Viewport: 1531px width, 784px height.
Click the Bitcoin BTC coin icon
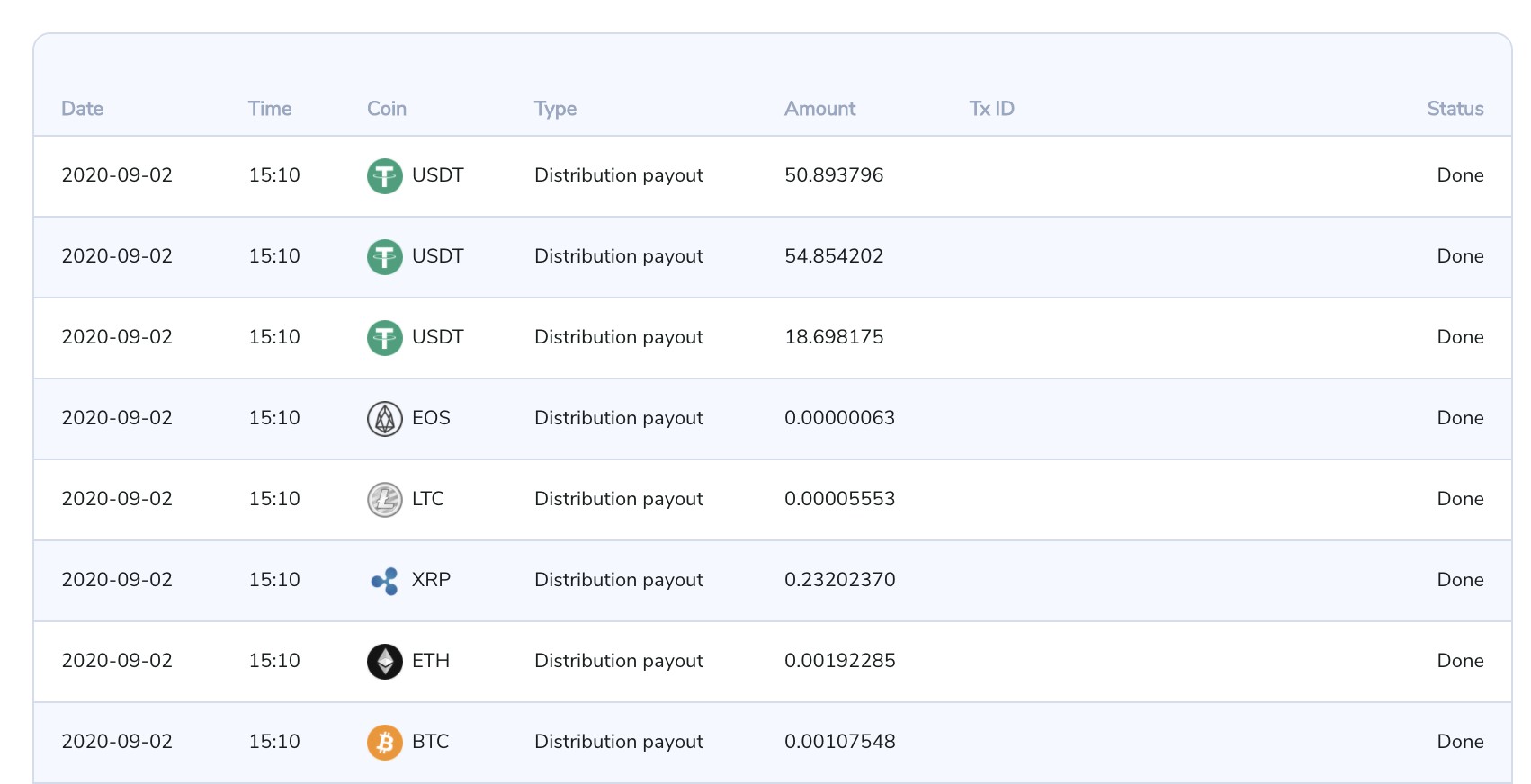tap(384, 742)
